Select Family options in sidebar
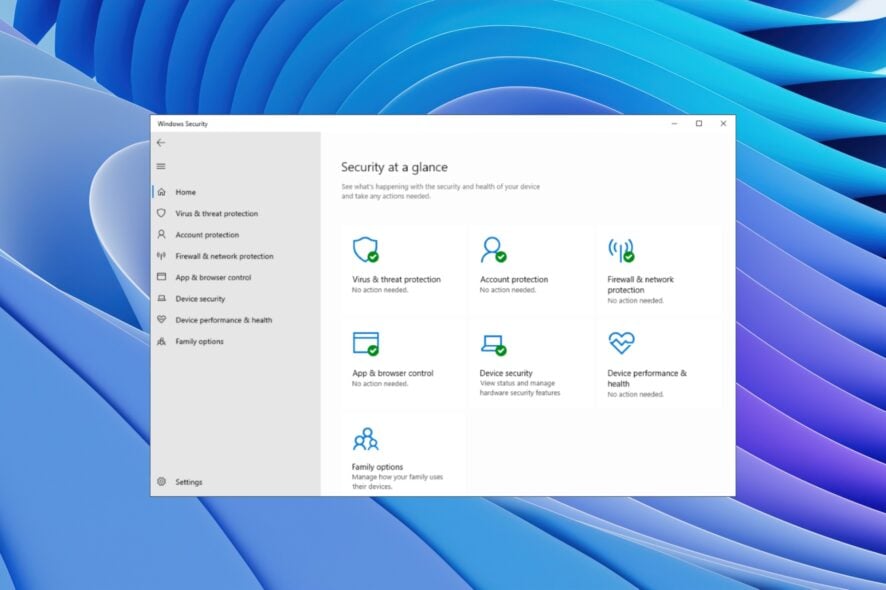 coord(199,341)
